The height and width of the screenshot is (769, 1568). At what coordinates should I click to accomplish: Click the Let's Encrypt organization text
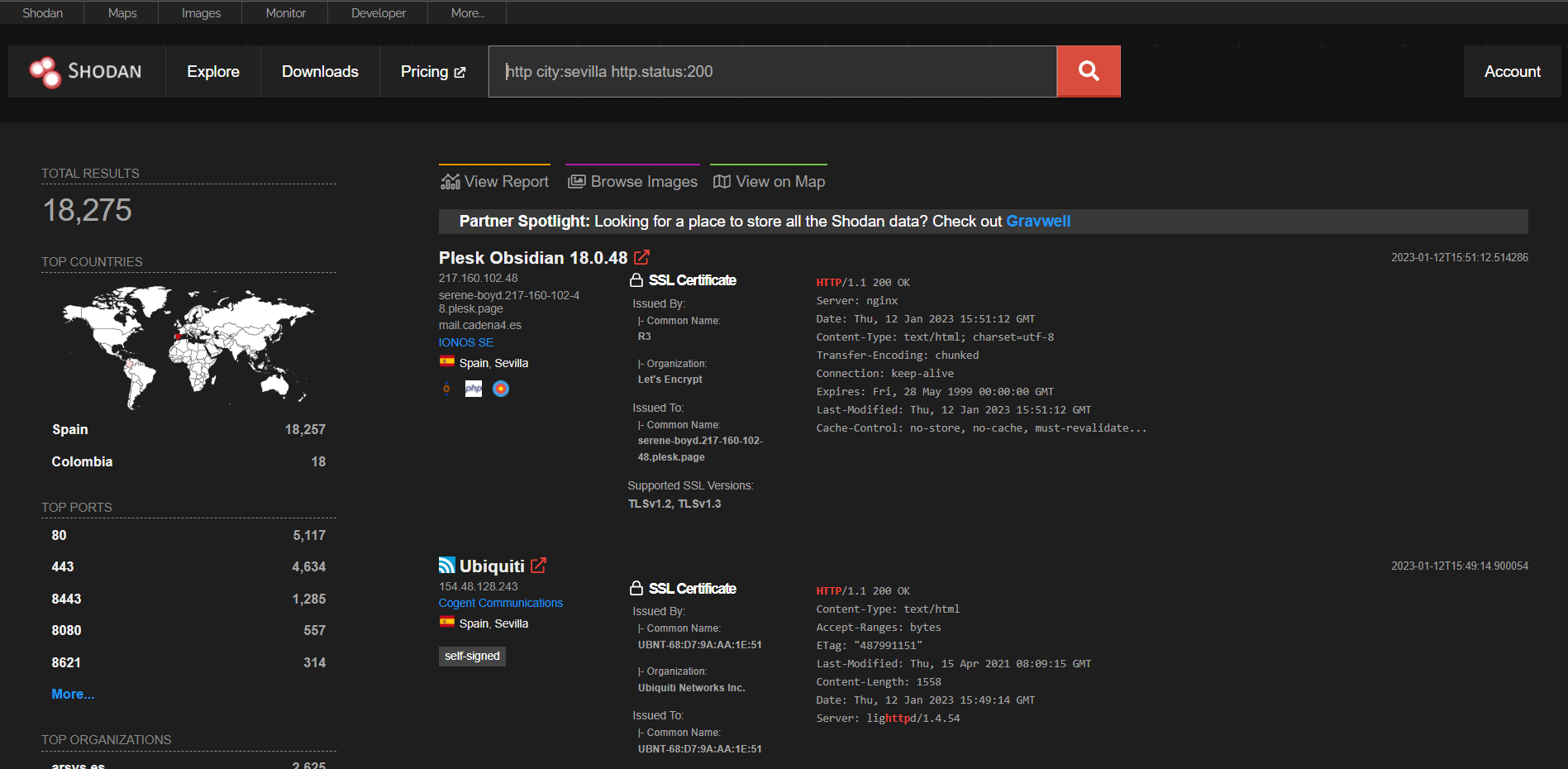670,380
